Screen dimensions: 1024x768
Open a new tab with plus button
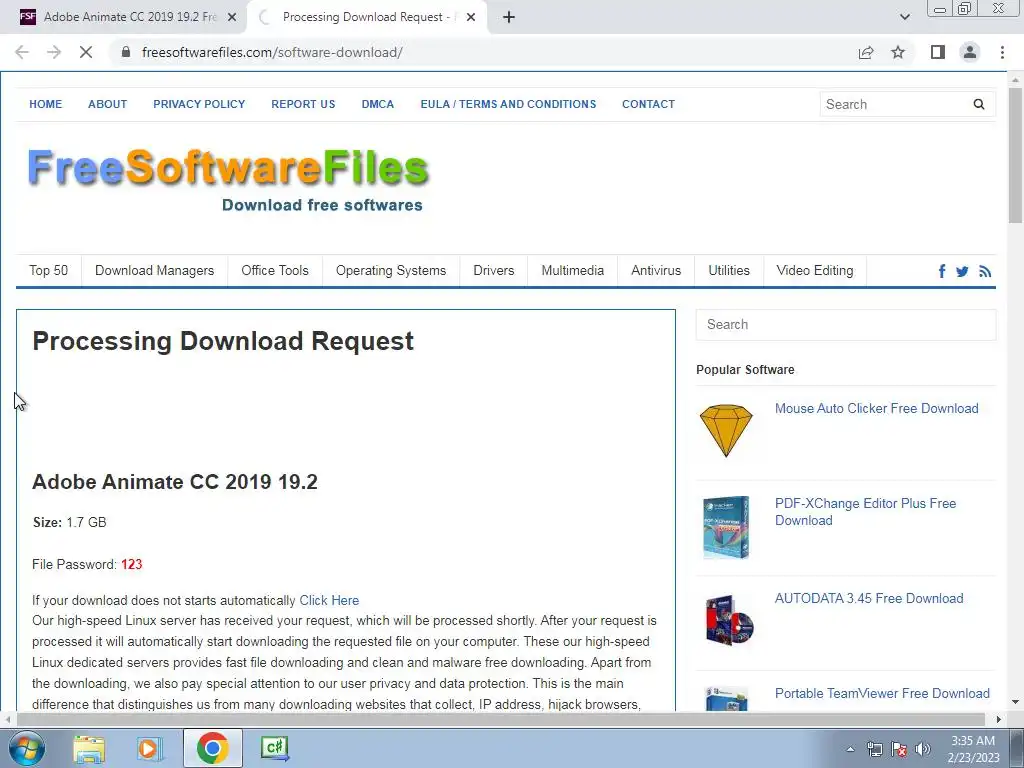tap(509, 17)
